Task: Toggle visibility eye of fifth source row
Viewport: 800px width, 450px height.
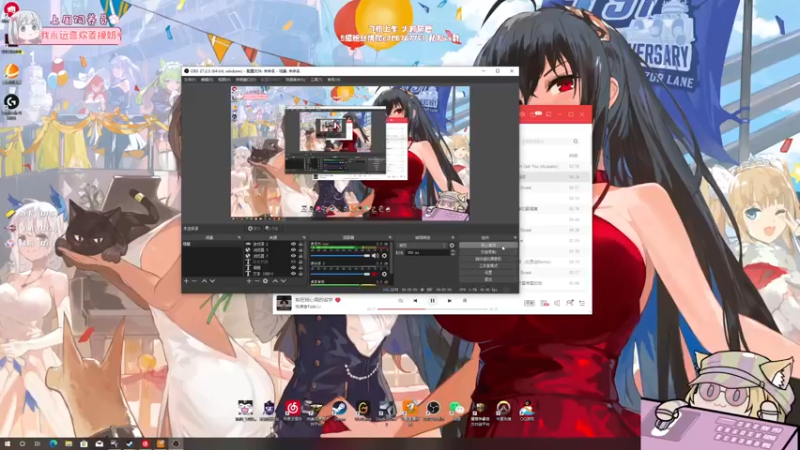Action: pos(293,267)
